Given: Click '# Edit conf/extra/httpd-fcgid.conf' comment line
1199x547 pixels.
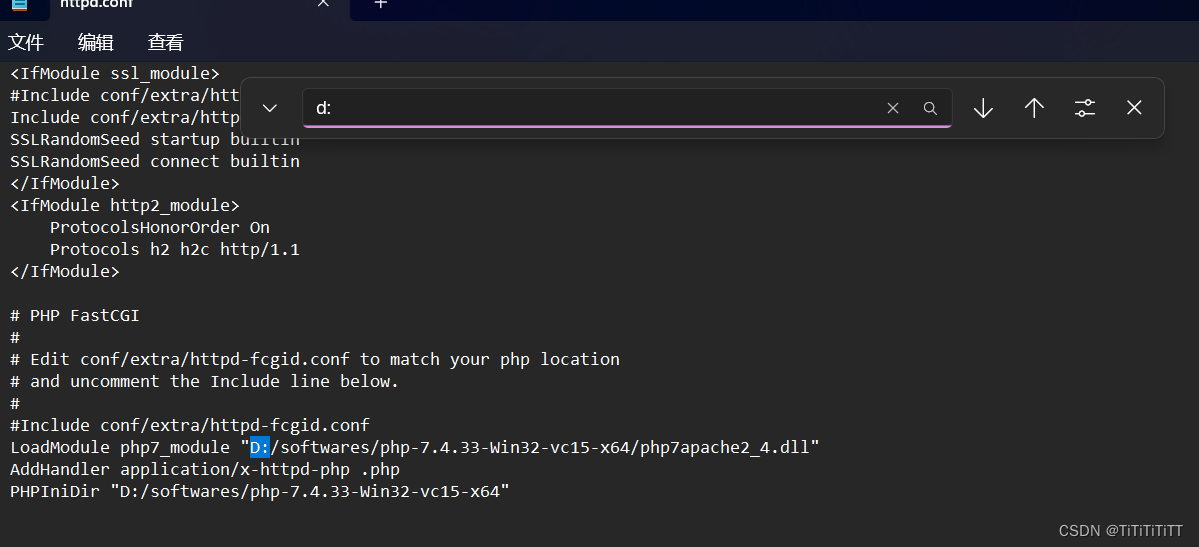Looking at the screenshot, I should point(315,359).
